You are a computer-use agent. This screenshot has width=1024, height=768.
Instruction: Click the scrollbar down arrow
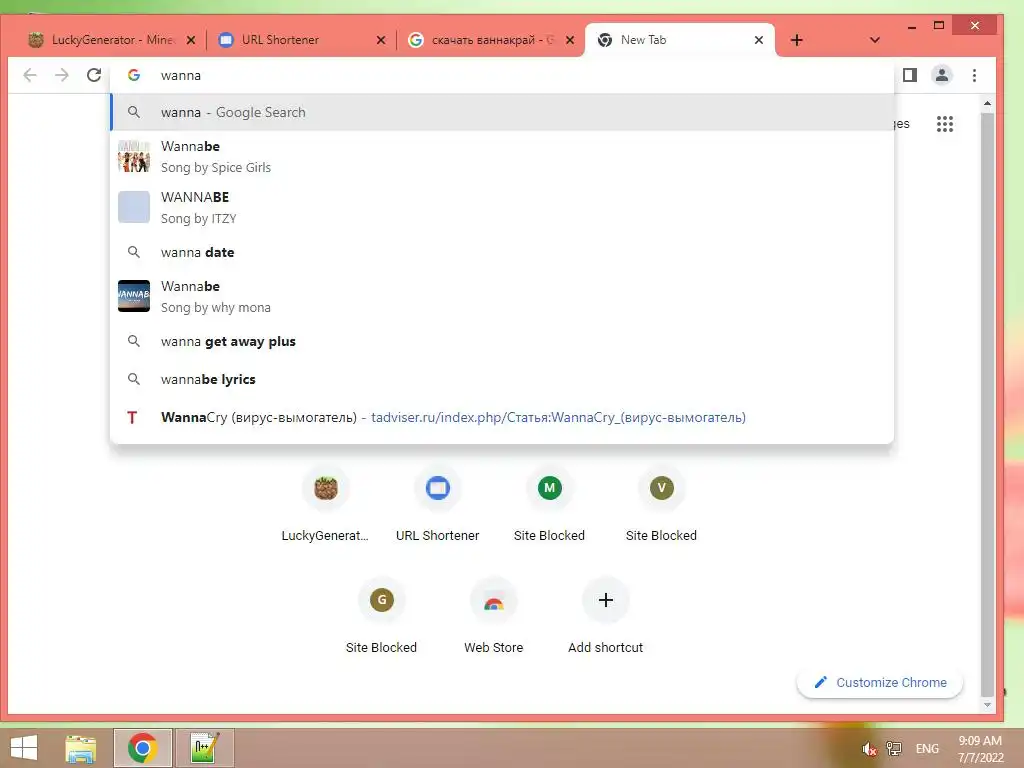(987, 705)
